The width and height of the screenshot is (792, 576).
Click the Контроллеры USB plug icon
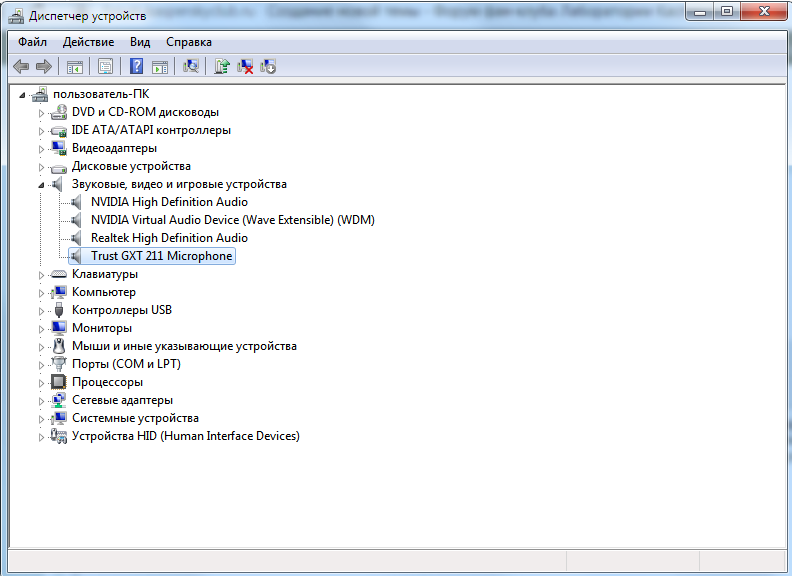tap(59, 310)
